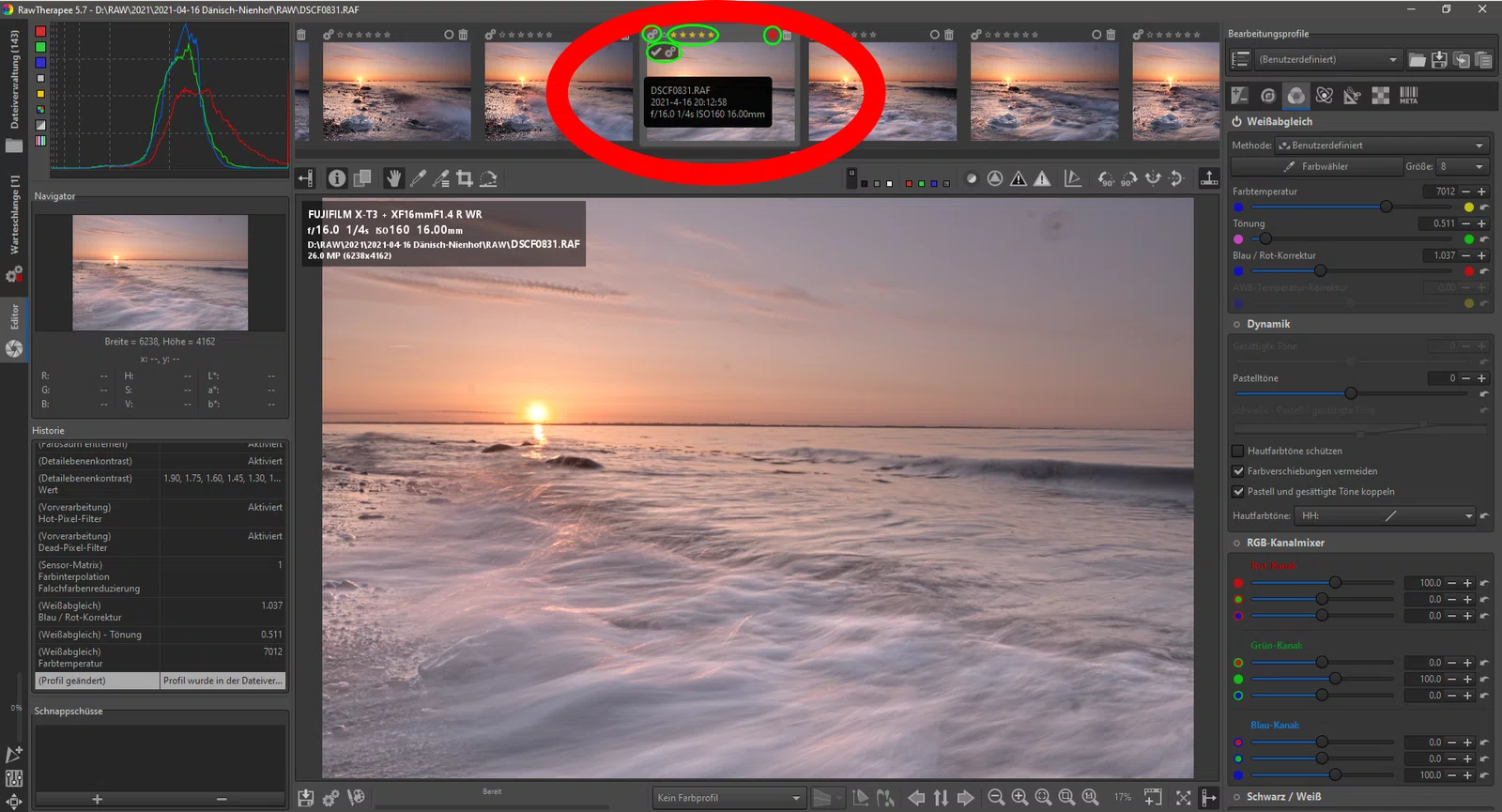Synchronize file browser with editor icon
This screenshot has width=1502, height=812.
[x=941, y=798]
